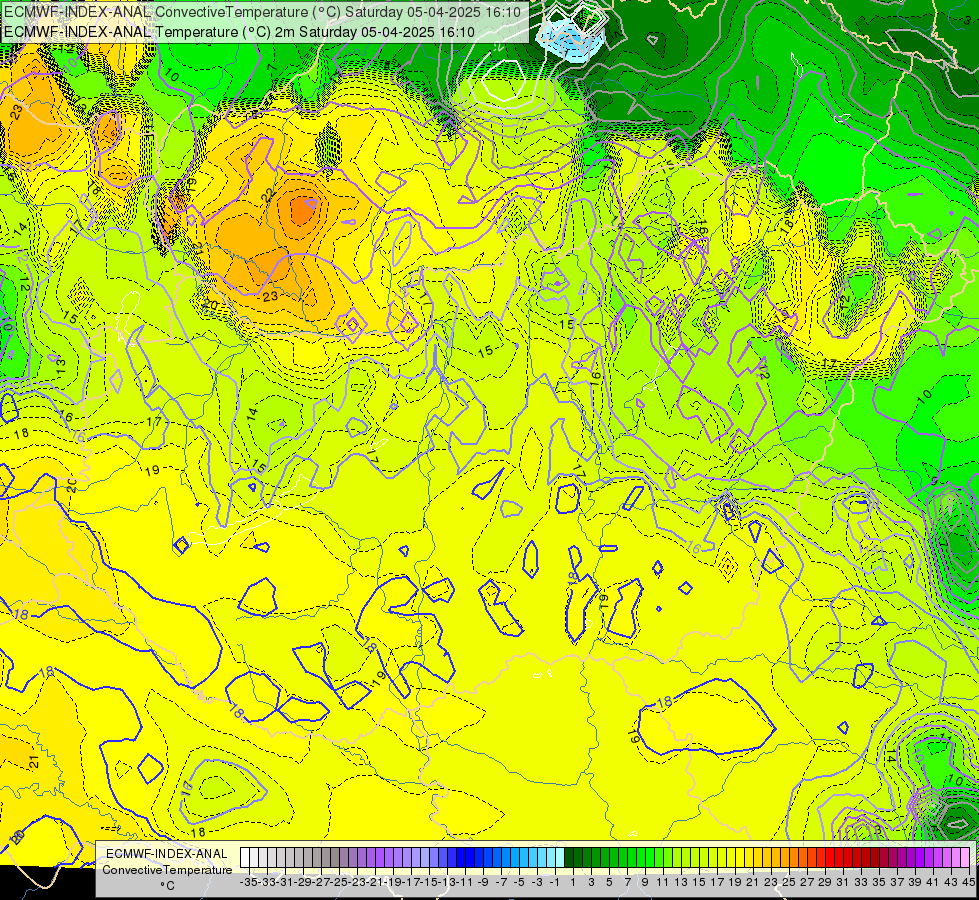Screen dimensions: 979x900
Task: Click the '39' value on the legend scale
Action: coord(915,882)
